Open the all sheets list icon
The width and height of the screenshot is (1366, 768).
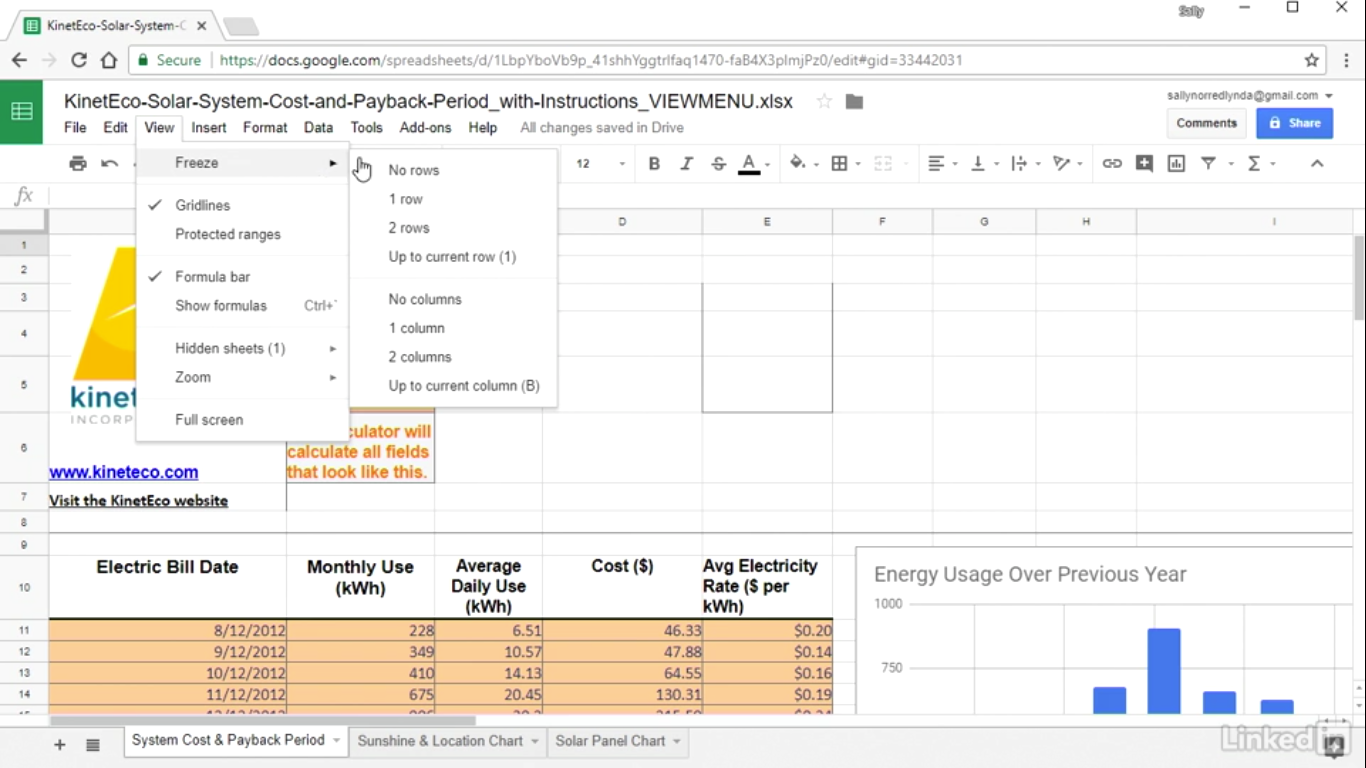pos(93,744)
